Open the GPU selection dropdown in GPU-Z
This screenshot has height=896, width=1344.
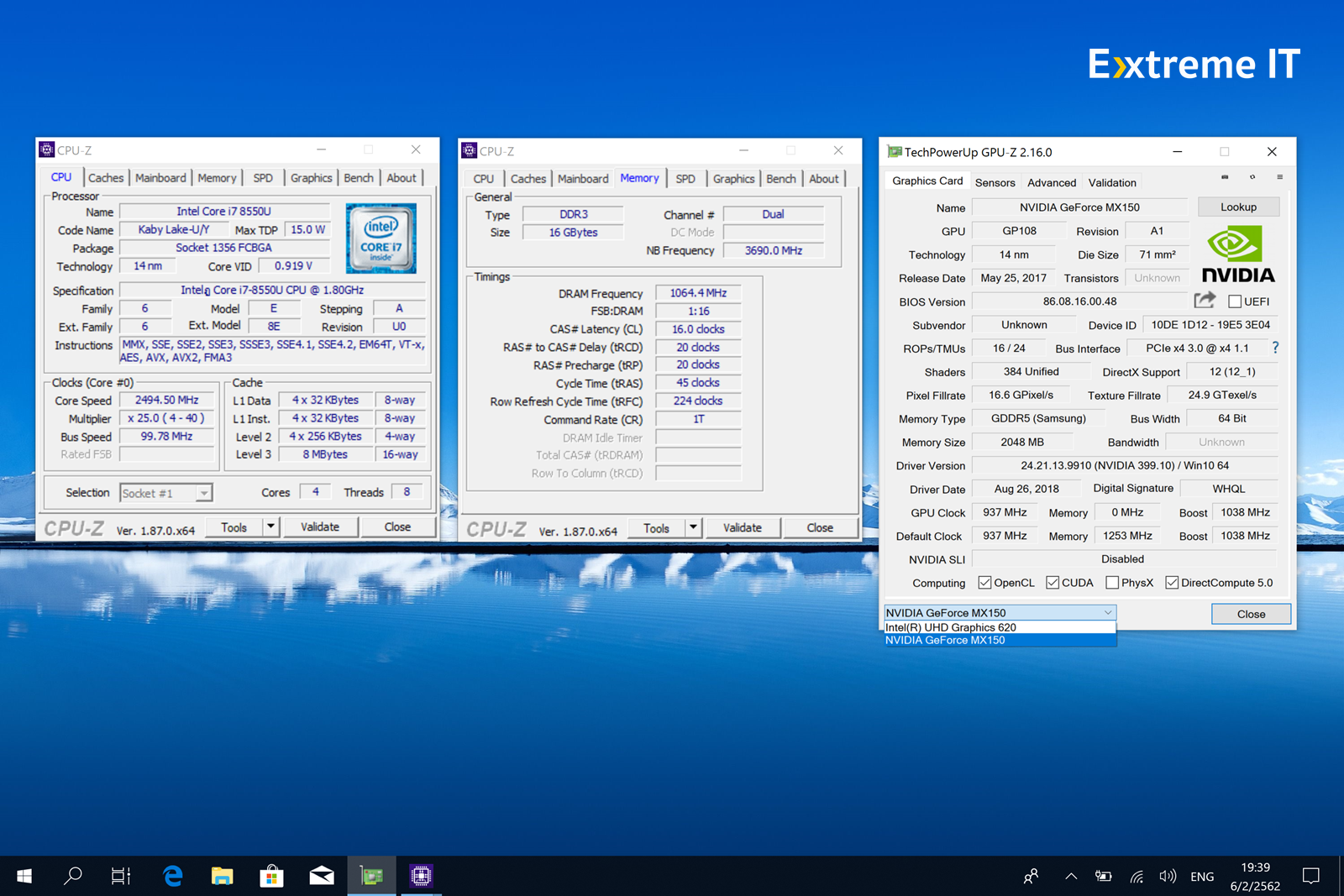coord(1000,613)
